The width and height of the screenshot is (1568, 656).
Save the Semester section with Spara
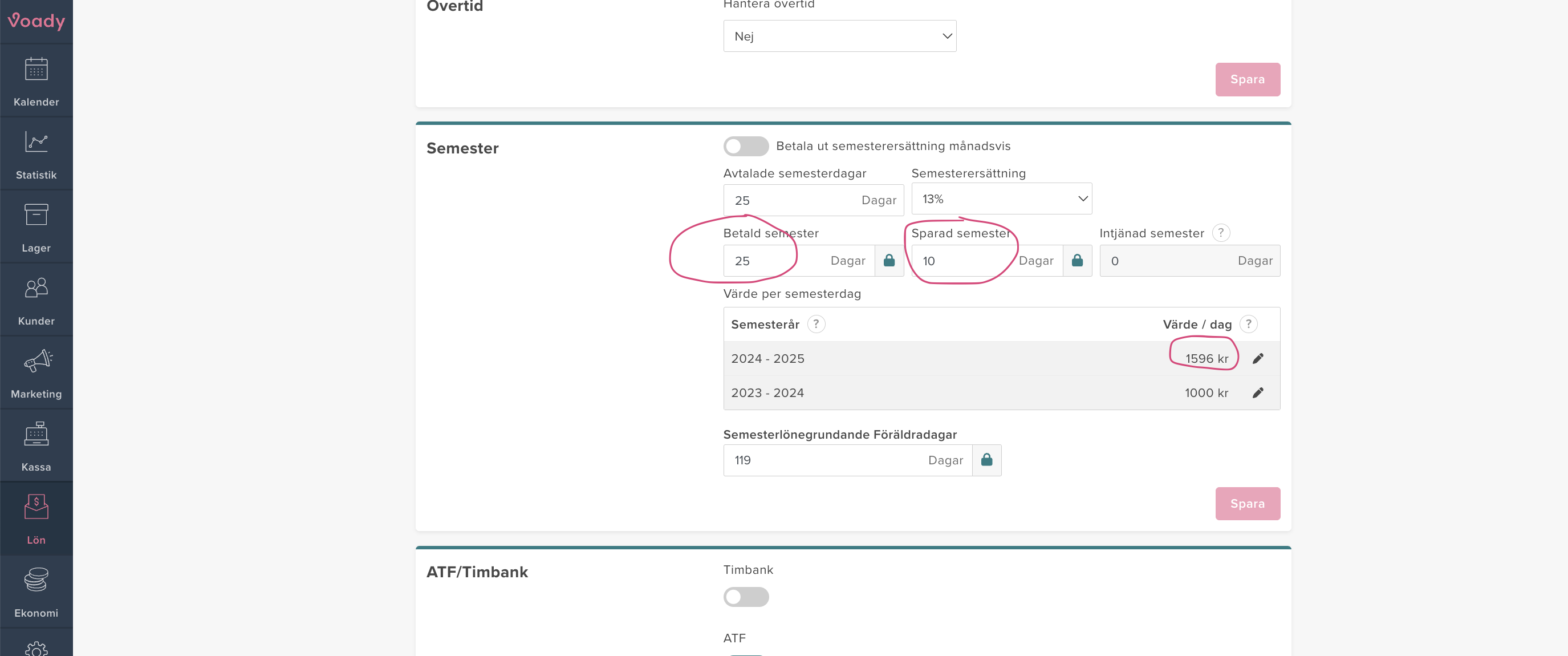click(1247, 504)
